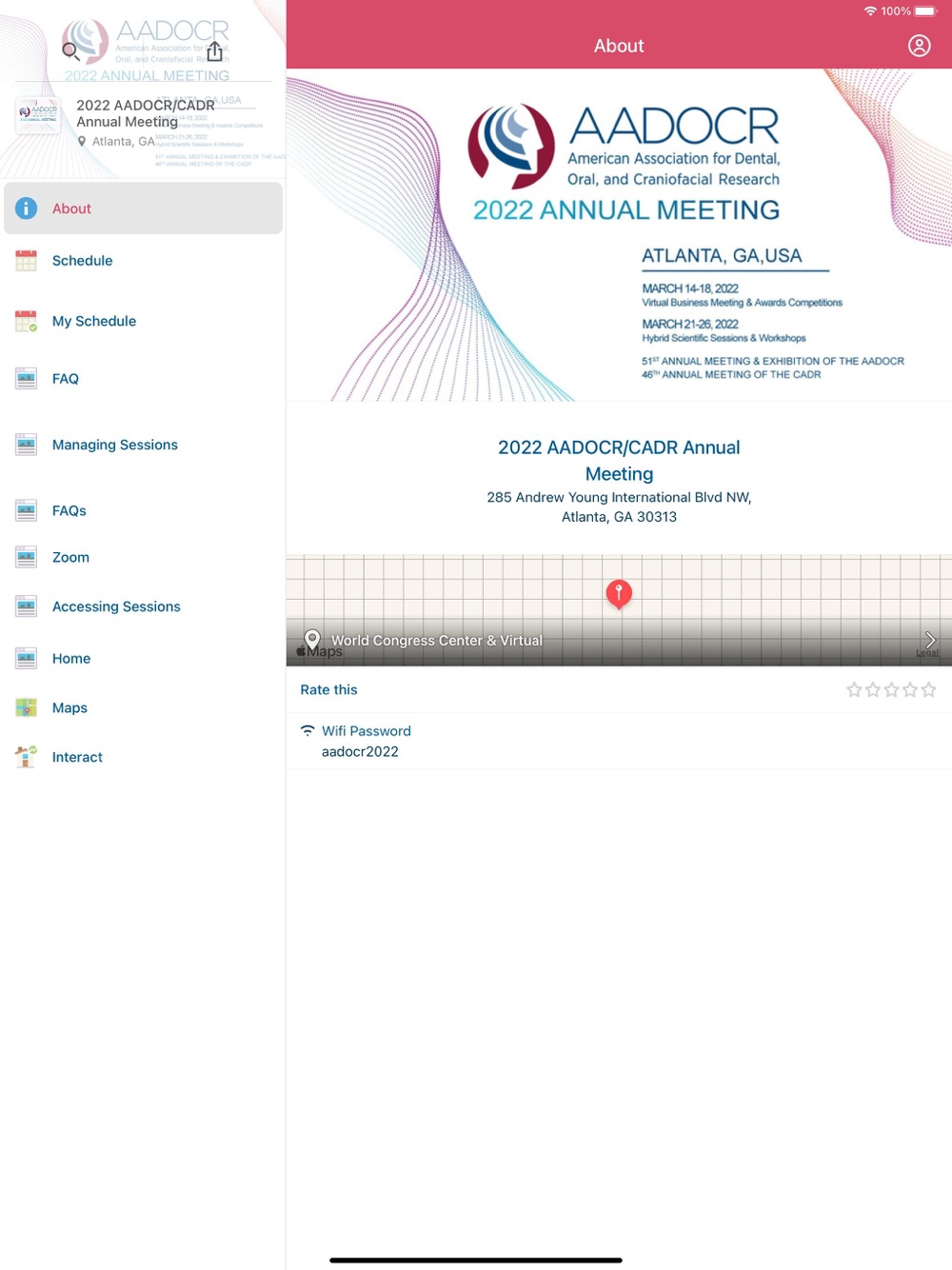Select the About menu item
Viewport: 952px width, 1270px height.
coord(143,208)
